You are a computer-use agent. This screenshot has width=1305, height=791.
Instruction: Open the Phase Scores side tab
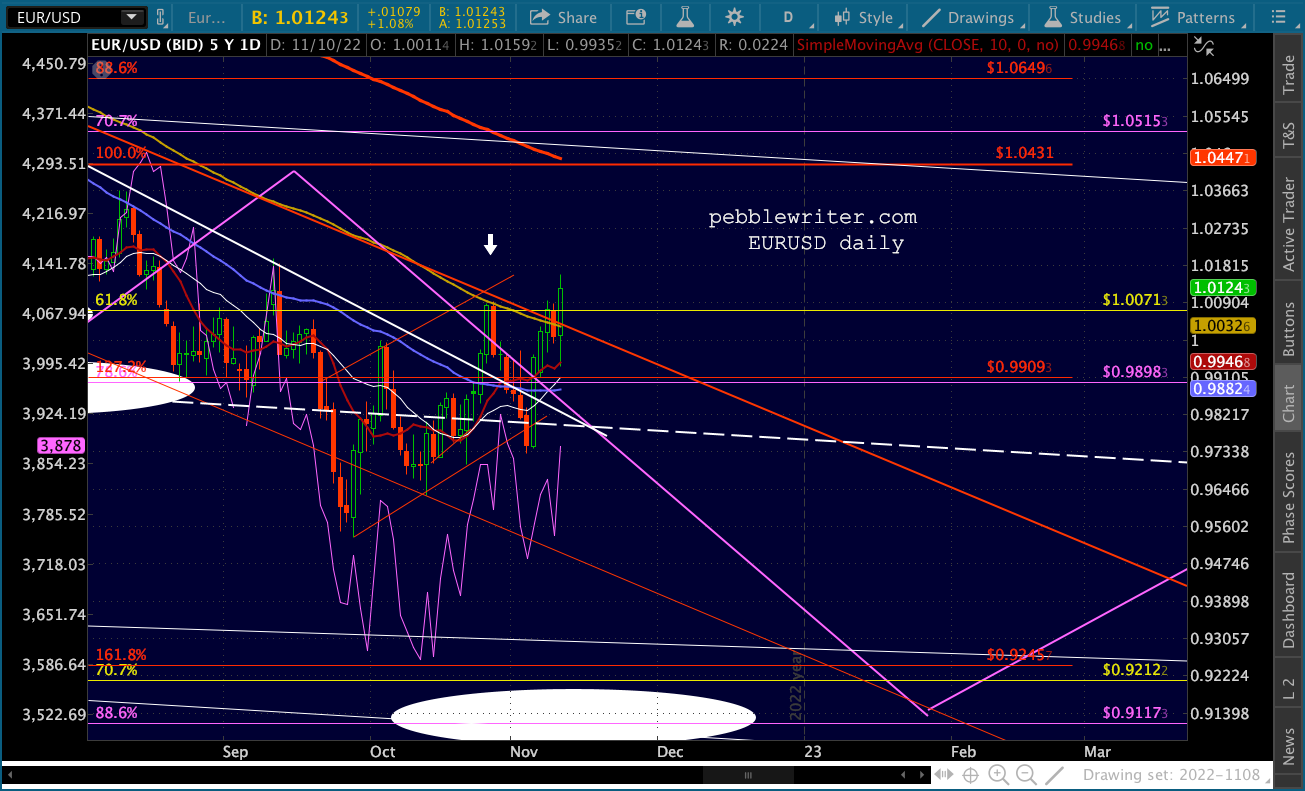[1288, 498]
